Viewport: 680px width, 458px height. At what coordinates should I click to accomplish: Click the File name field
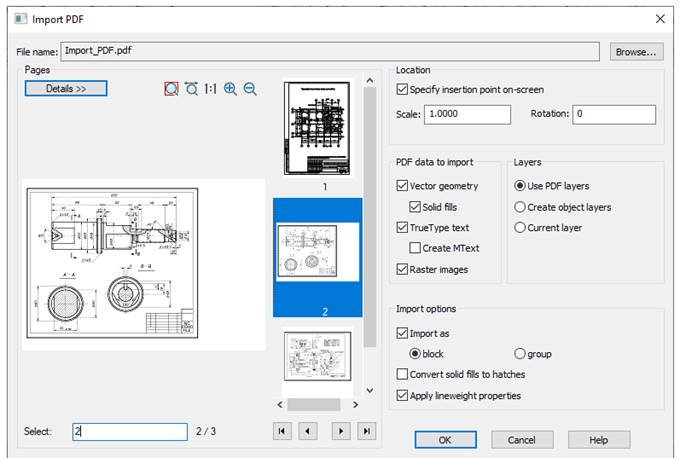point(330,52)
